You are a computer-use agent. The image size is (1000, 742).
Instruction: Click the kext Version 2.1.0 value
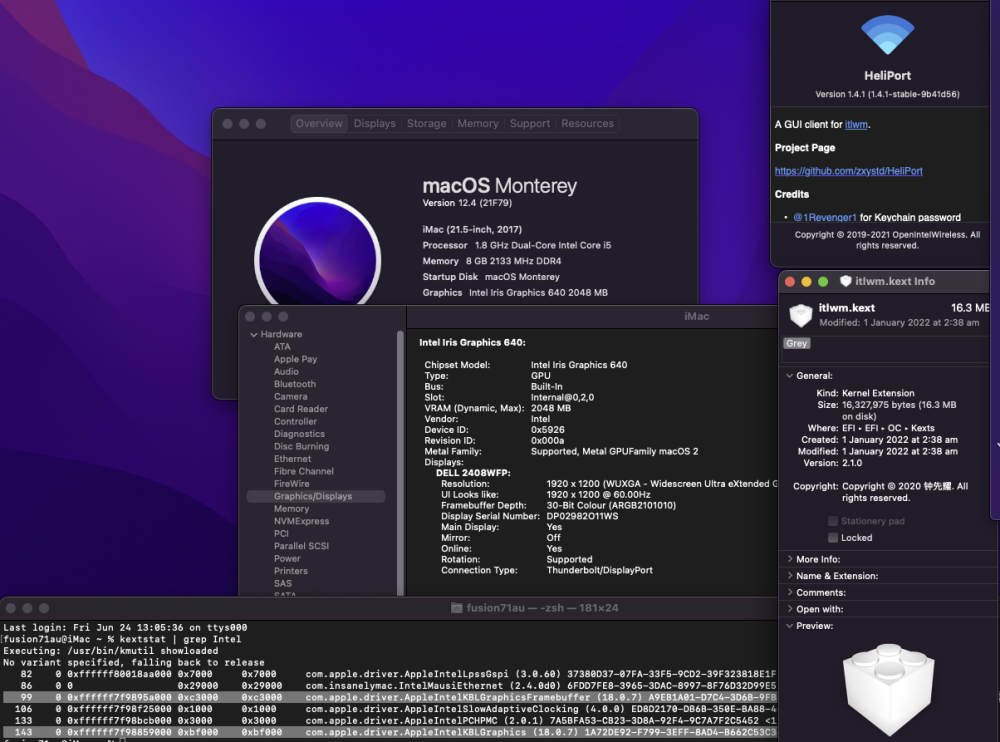click(x=851, y=463)
